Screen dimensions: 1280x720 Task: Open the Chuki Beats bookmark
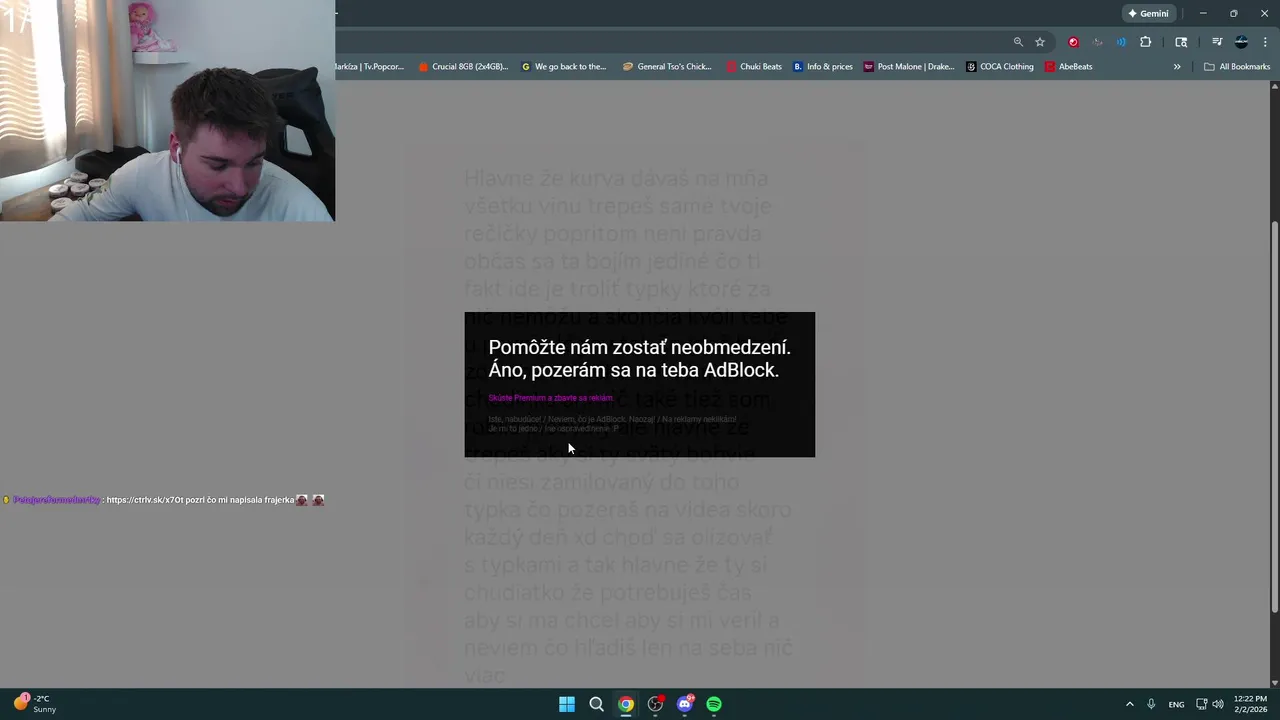[754, 67]
